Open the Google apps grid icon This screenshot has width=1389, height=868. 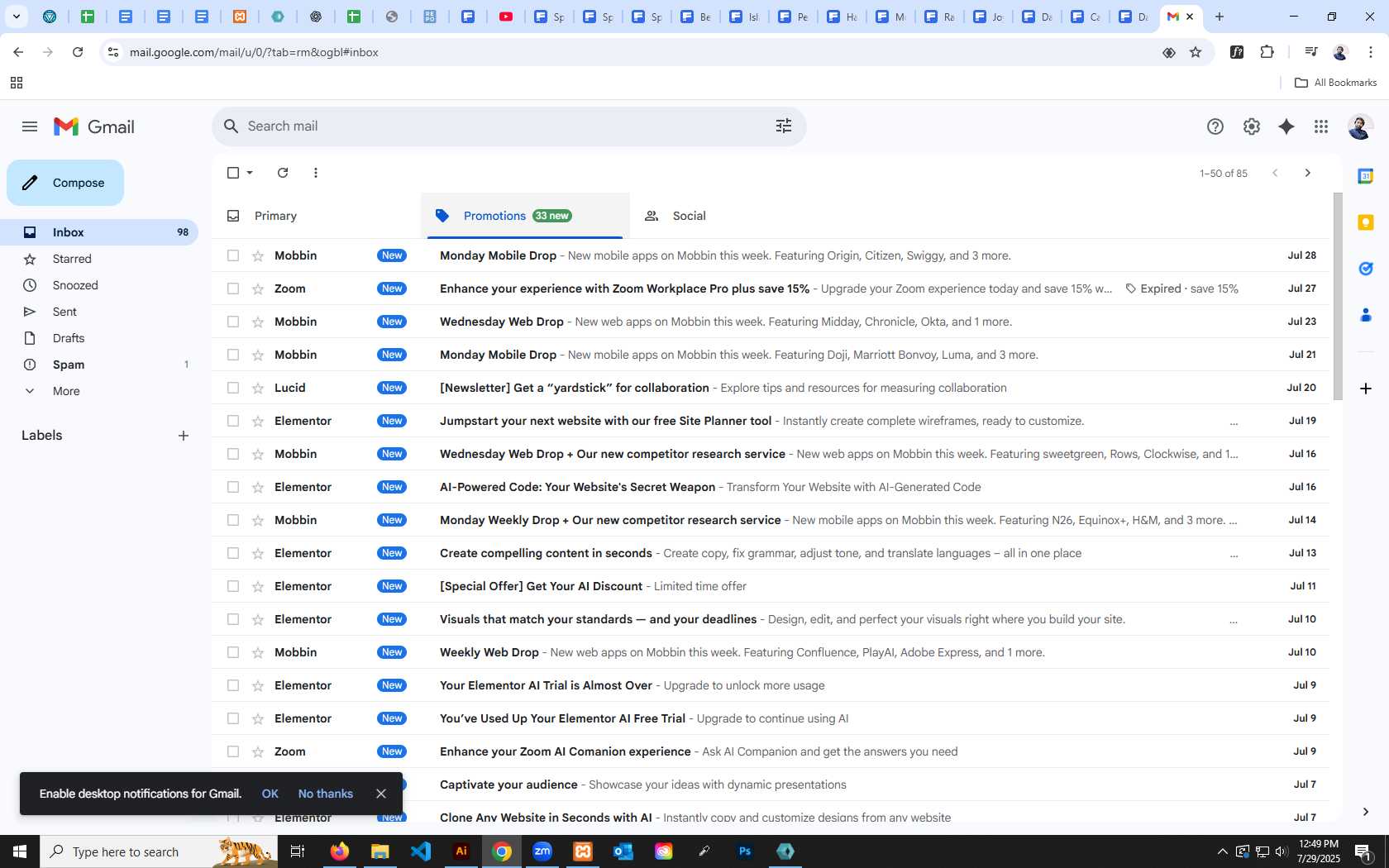[x=1321, y=126]
